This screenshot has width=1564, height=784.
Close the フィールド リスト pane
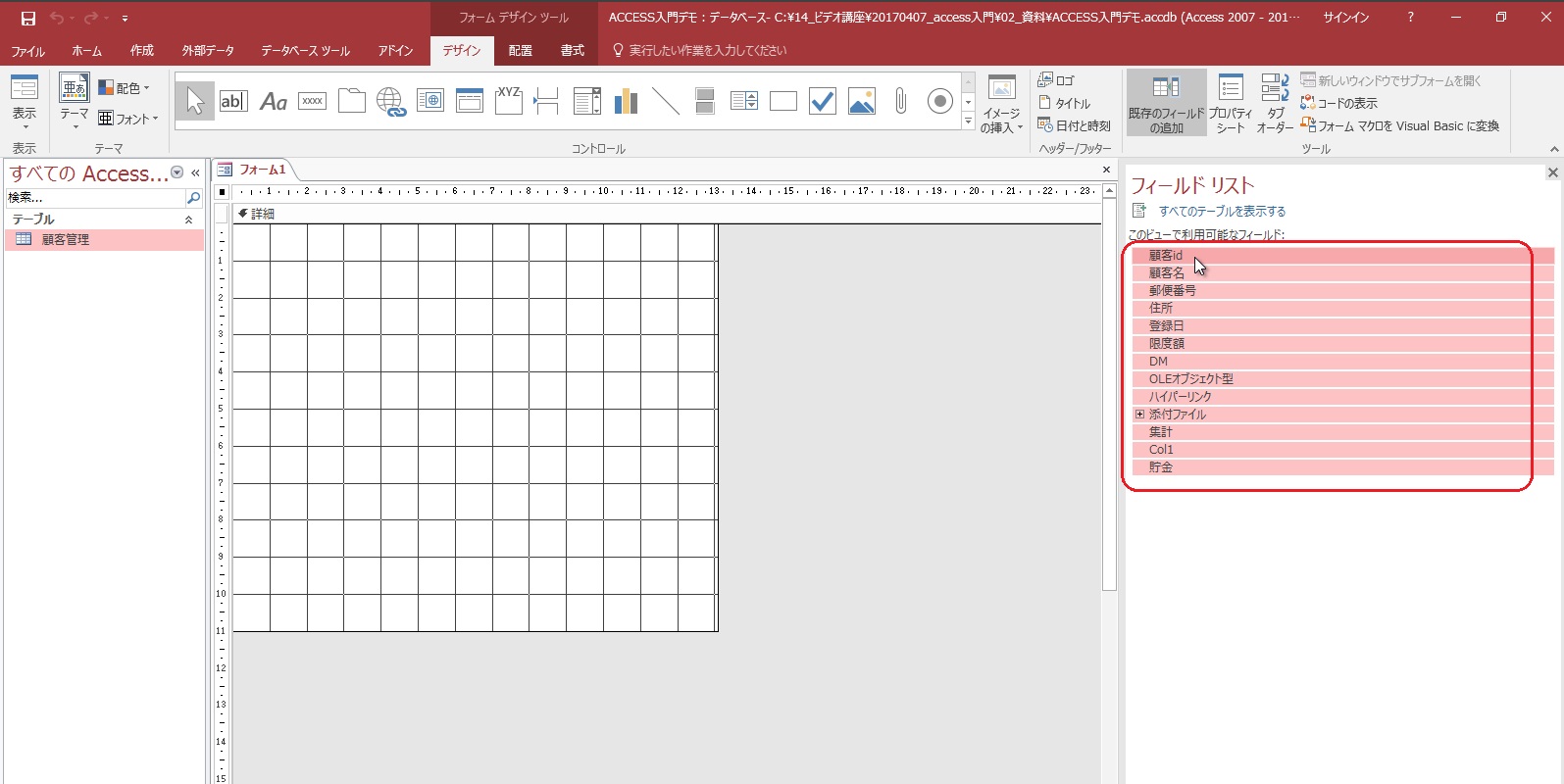pos(1552,172)
